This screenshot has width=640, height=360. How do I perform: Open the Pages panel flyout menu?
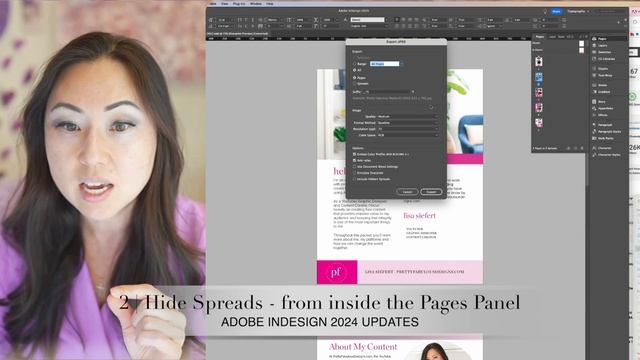coord(586,37)
